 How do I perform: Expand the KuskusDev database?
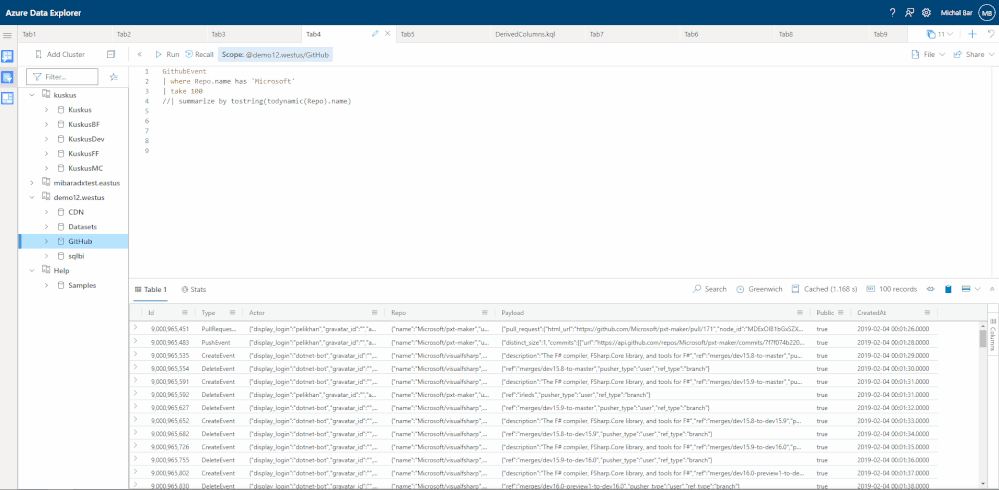click(x=46, y=139)
